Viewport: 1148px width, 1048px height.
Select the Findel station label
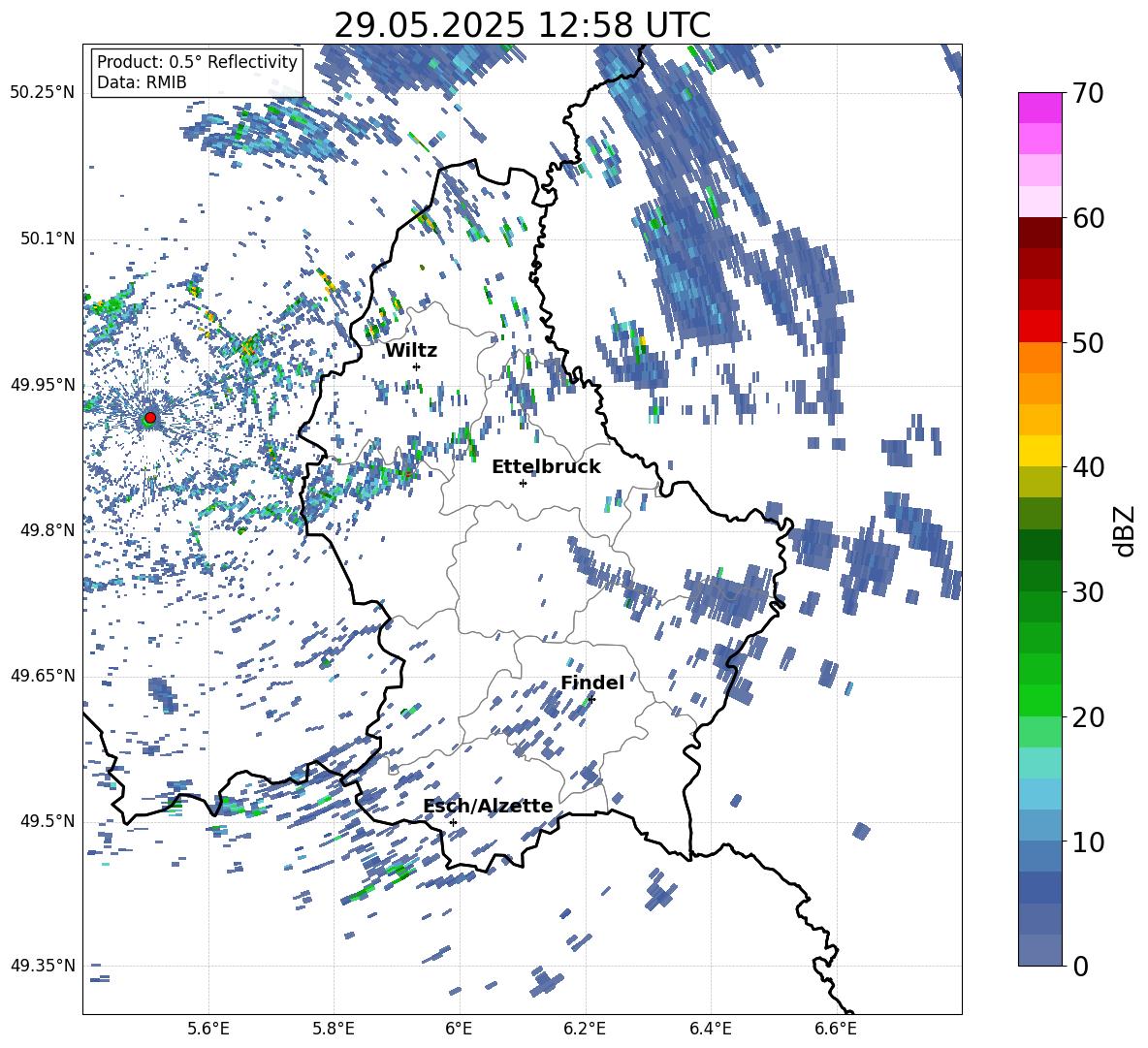(x=592, y=683)
